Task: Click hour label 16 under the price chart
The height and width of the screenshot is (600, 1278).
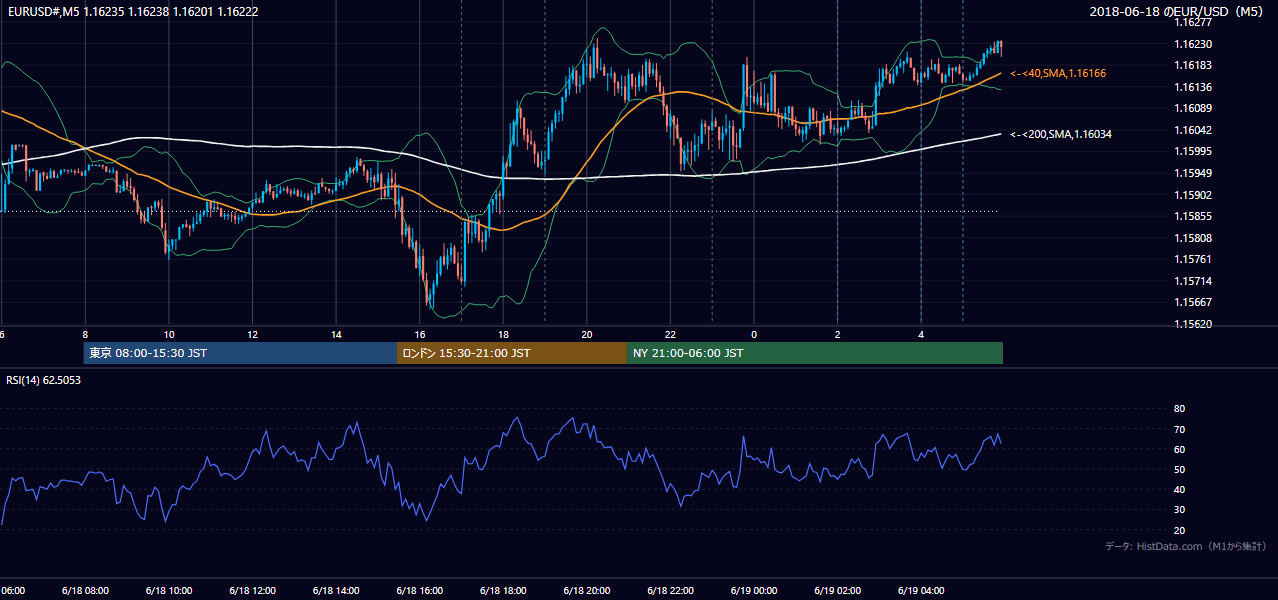Action: pyautogui.click(x=420, y=334)
